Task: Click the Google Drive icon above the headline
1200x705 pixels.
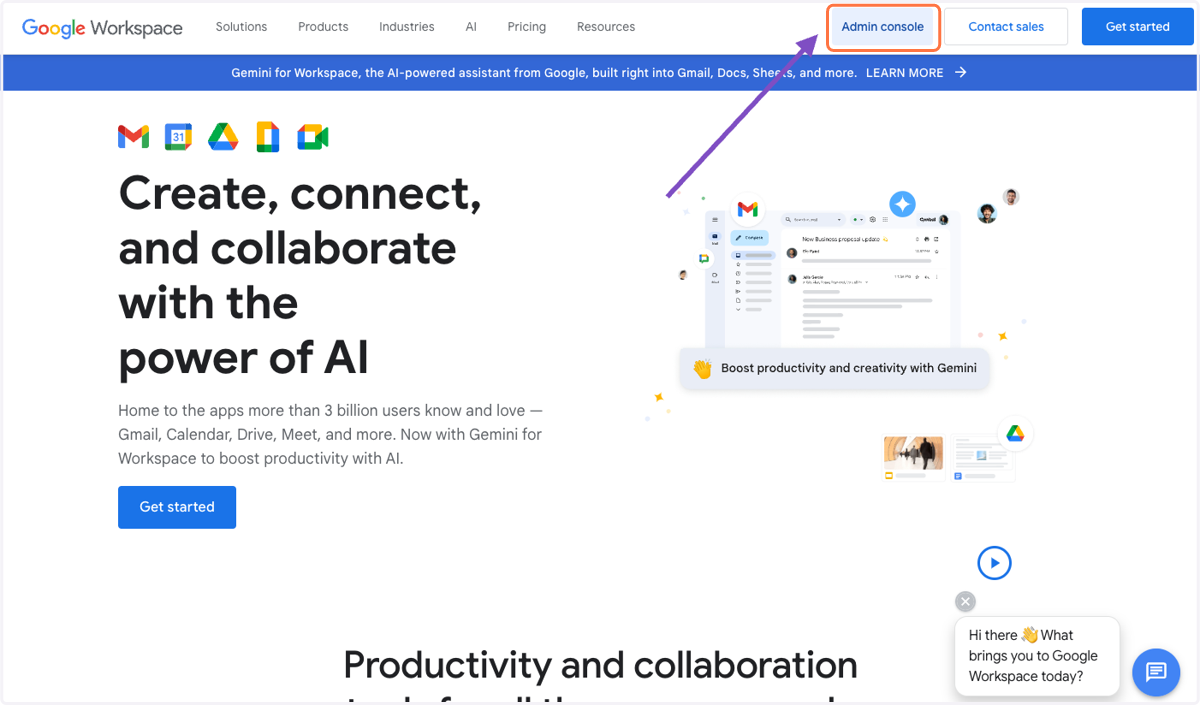Action: pos(223,137)
